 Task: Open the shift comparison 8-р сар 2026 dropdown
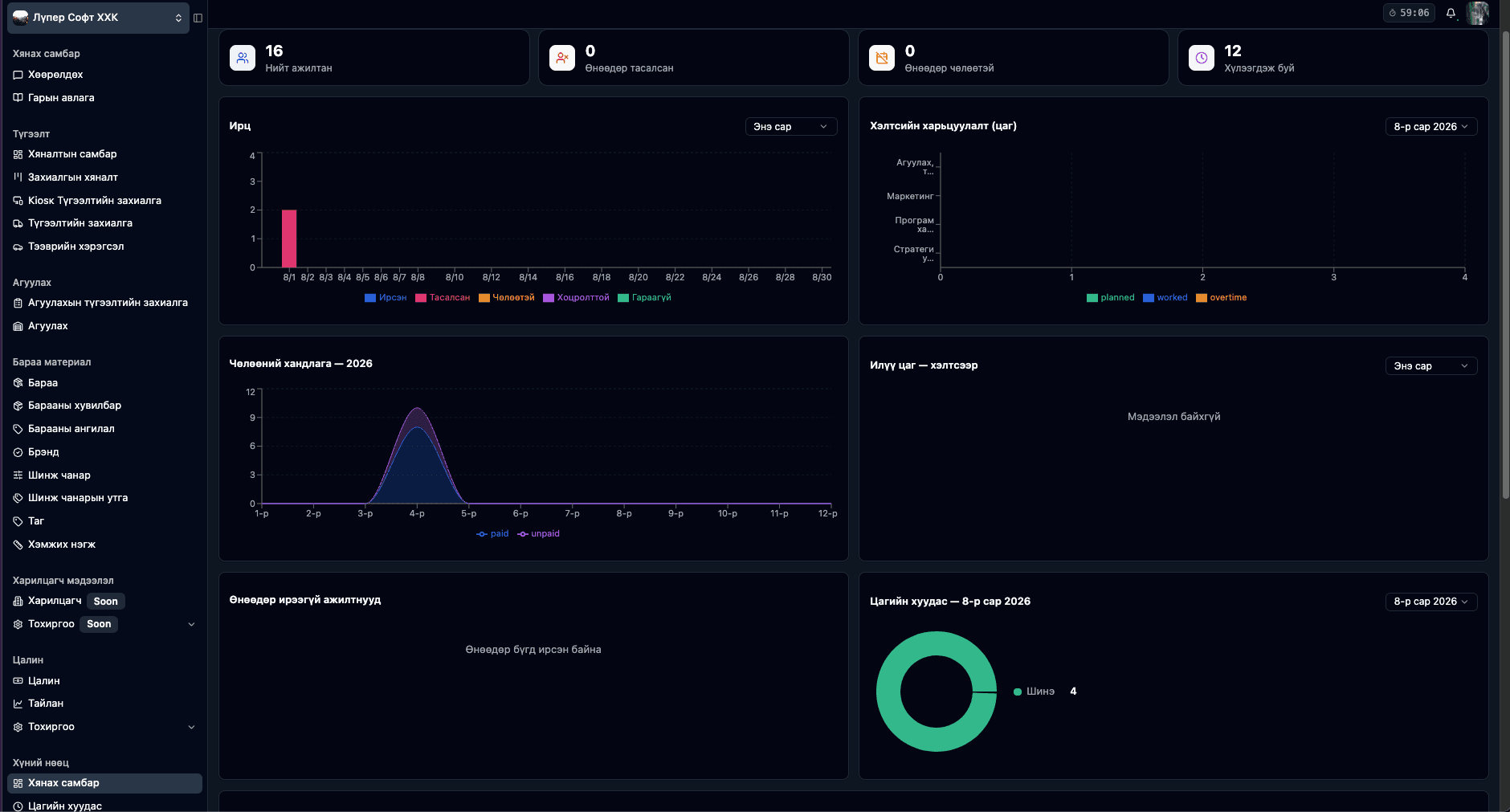(x=1431, y=127)
